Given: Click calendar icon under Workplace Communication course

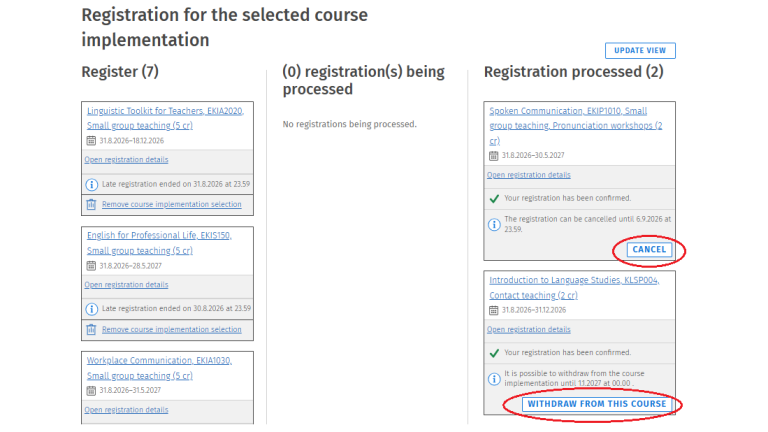Looking at the screenshot, I should 91,391.
